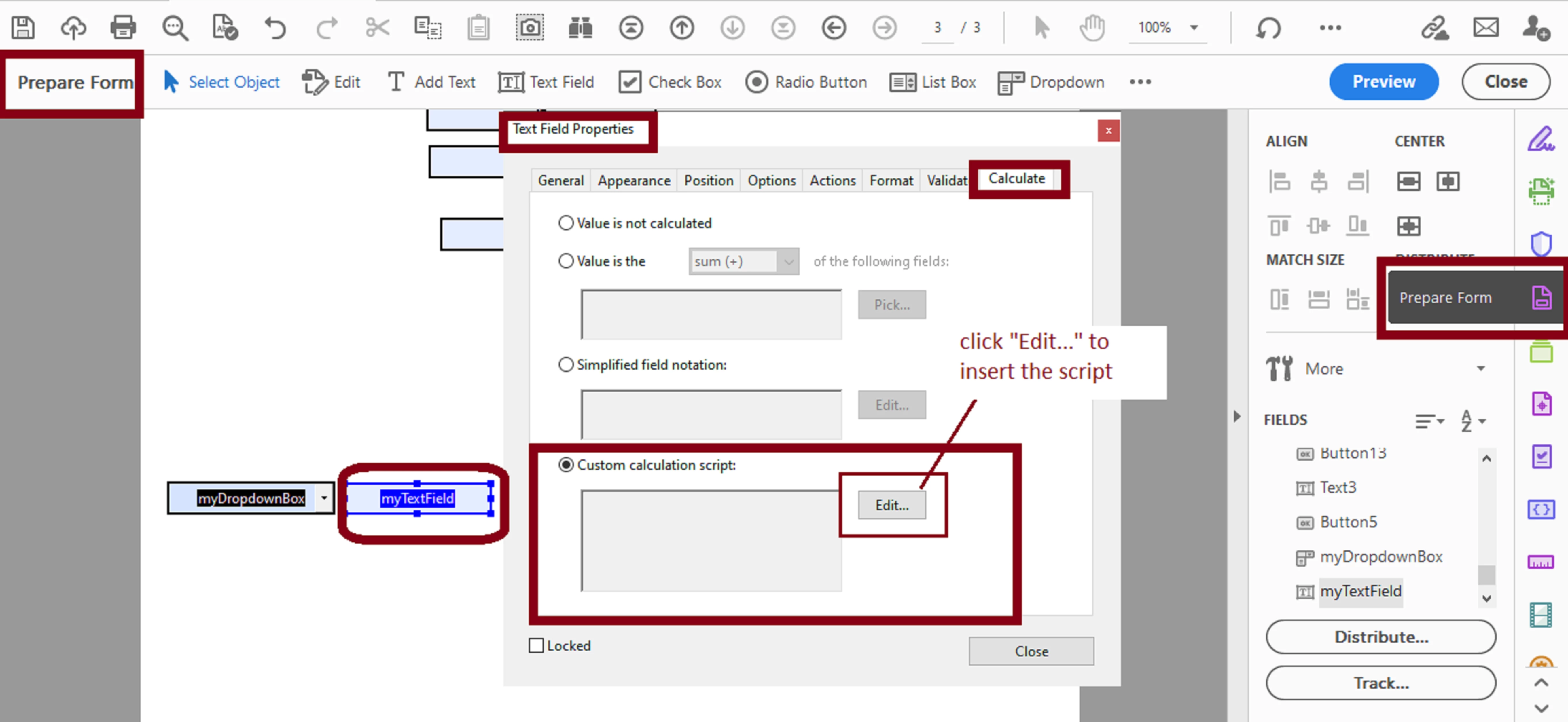Select 'Value is not calculated' option
Image resolution: width=1568 pixels, height=722 pixels.
tap(566, 223)
